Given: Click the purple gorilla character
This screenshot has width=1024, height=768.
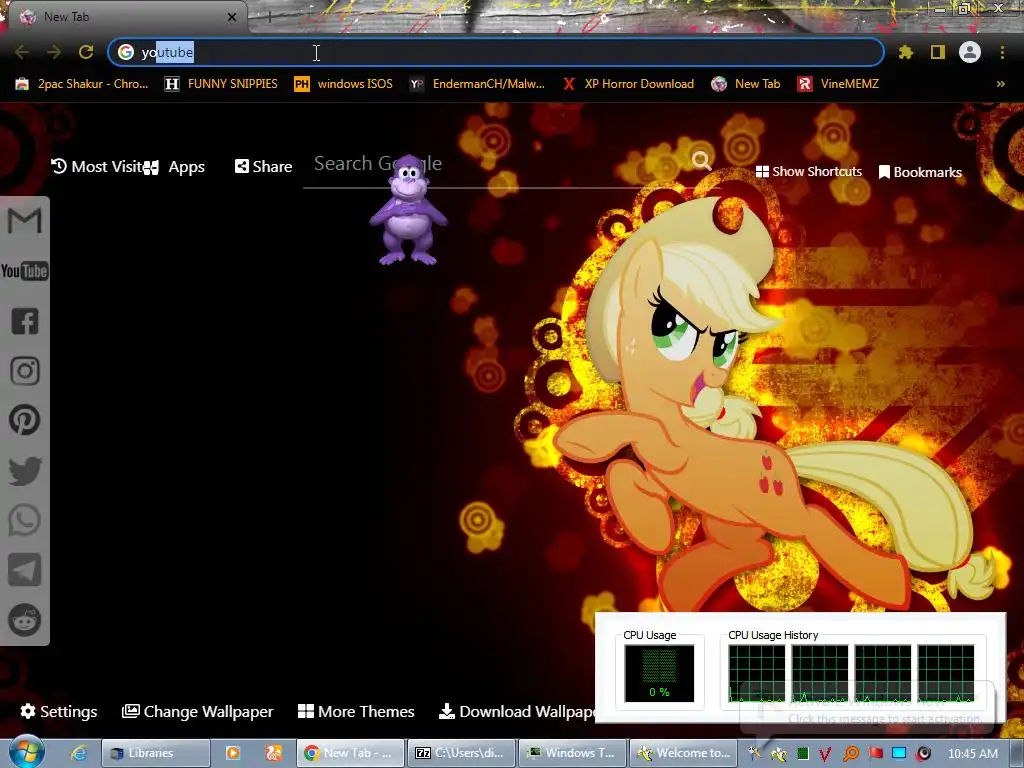Looking at the screenshot, I should pyautogui.click(x=408, y=210).
